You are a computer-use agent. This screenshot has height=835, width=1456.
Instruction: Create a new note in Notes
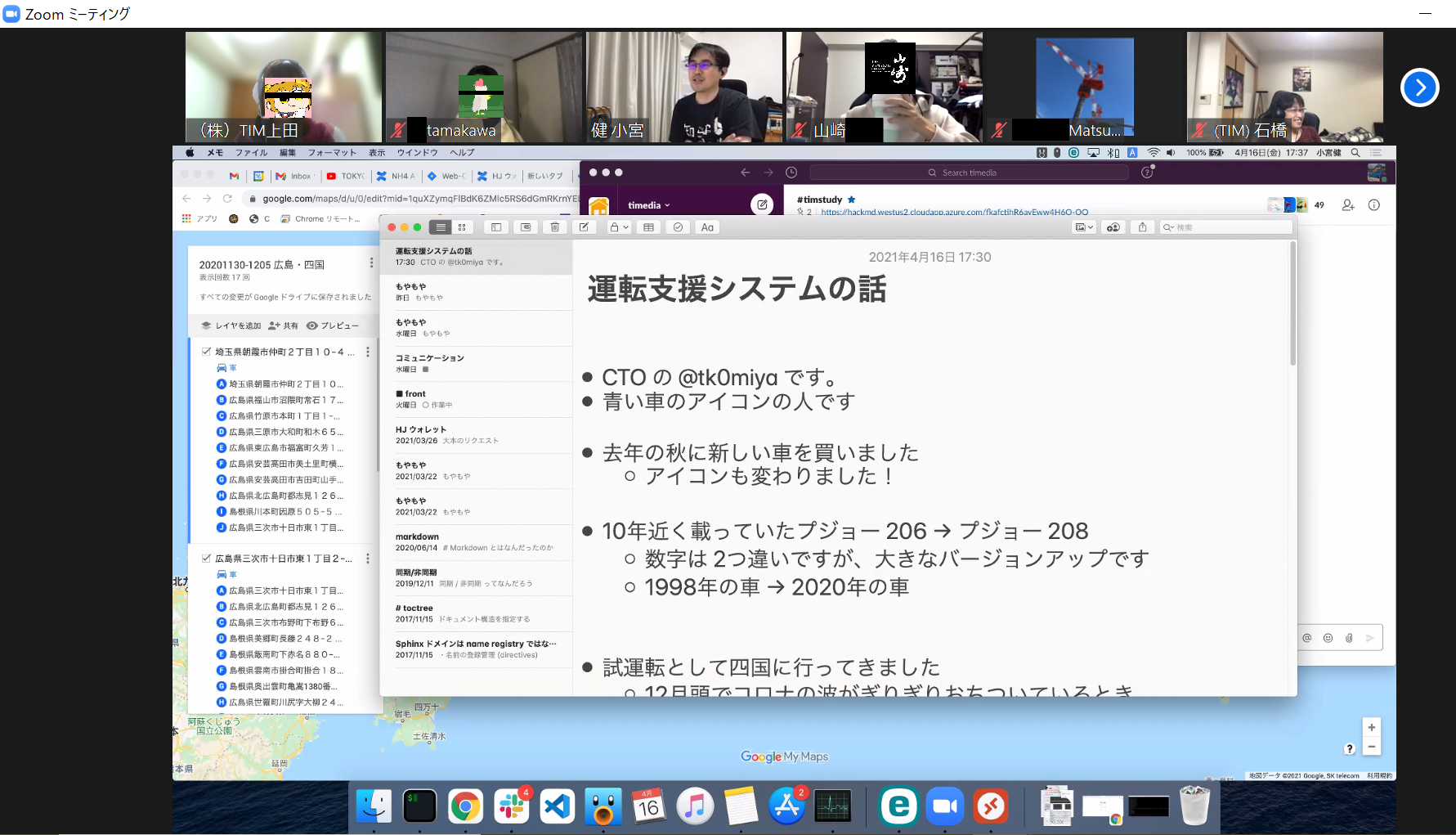tap(585, 227)
